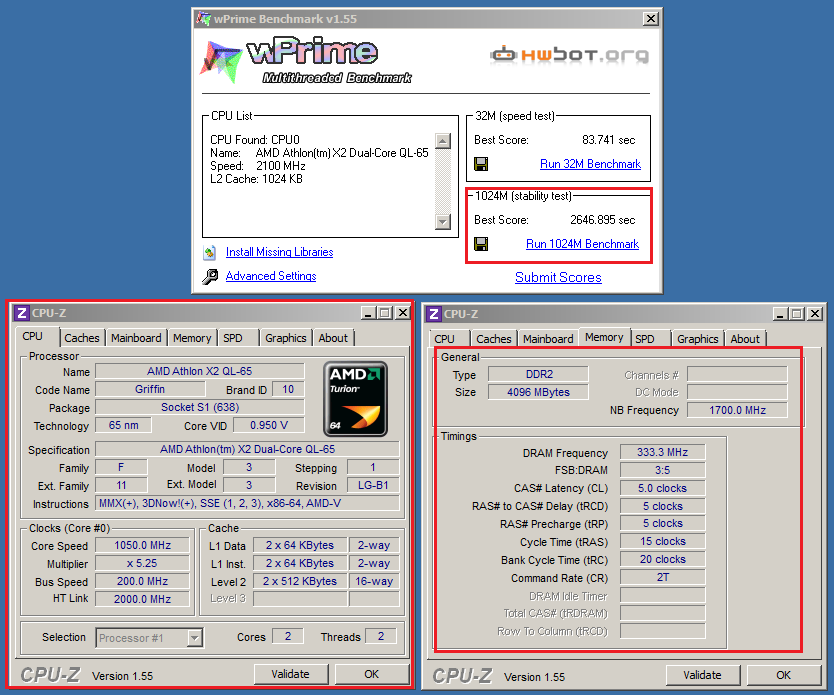Click Install Missing Libraries link
This screenshot has width=834, height=695.
[279, 252]
